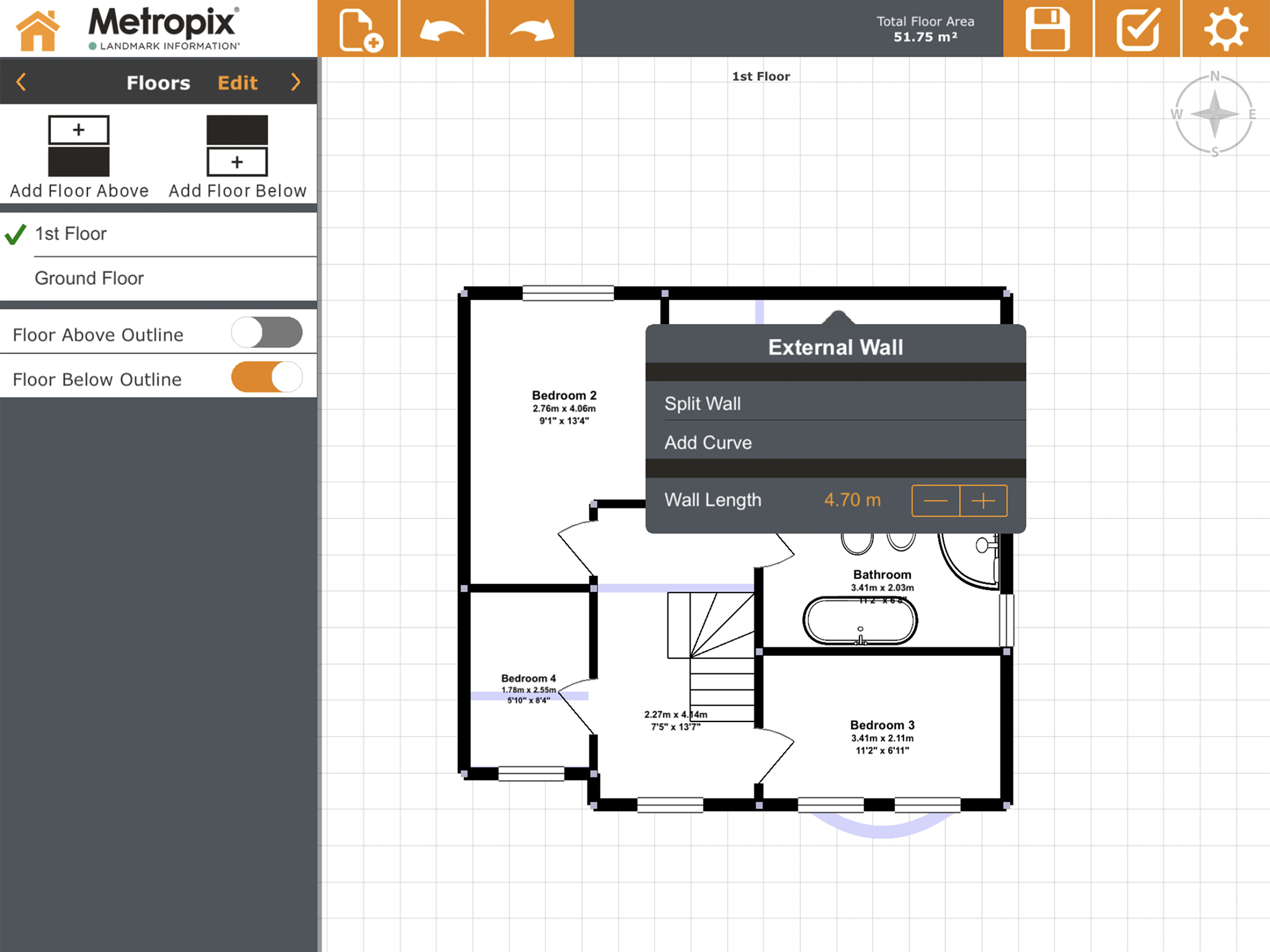1270x952 pixels.
Task: Click the green checkmark beside 1st Floor
Action: pyautogui.click(x=16, y=234)
